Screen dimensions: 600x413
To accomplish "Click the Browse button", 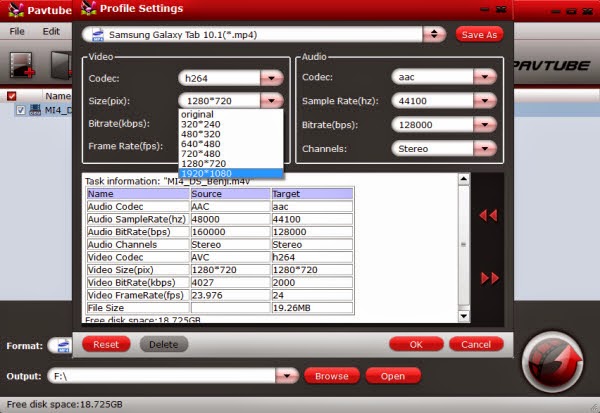I will [x=332, y=376].
